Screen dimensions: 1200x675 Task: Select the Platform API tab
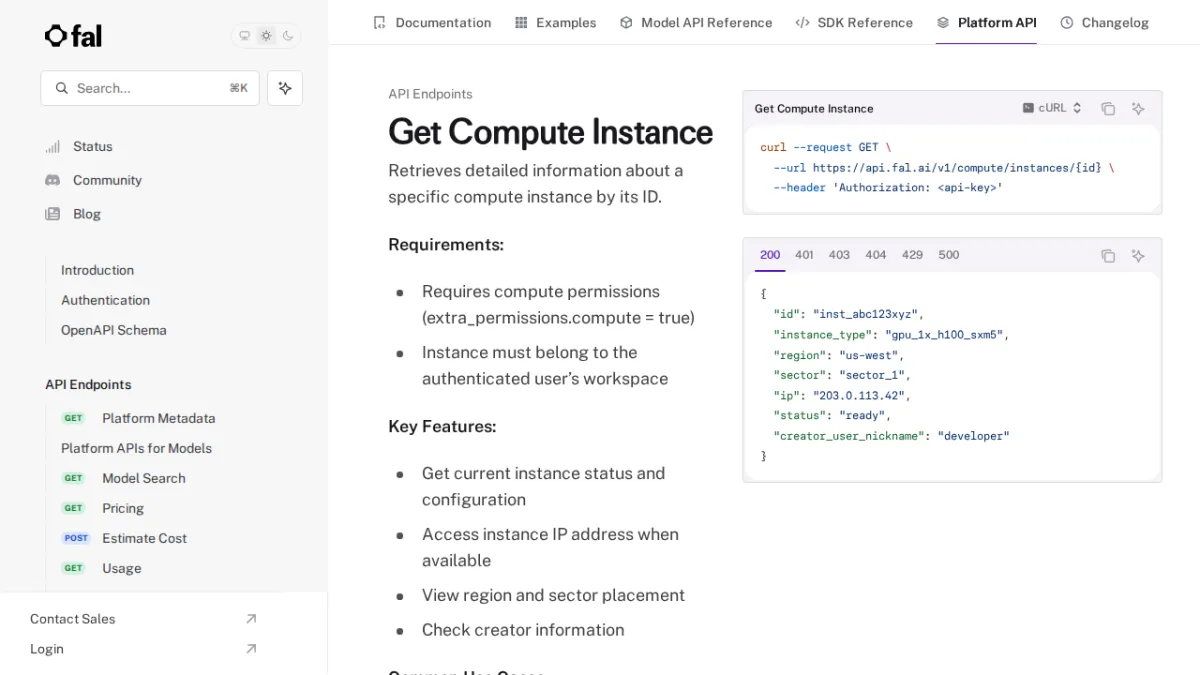point(986,22)
